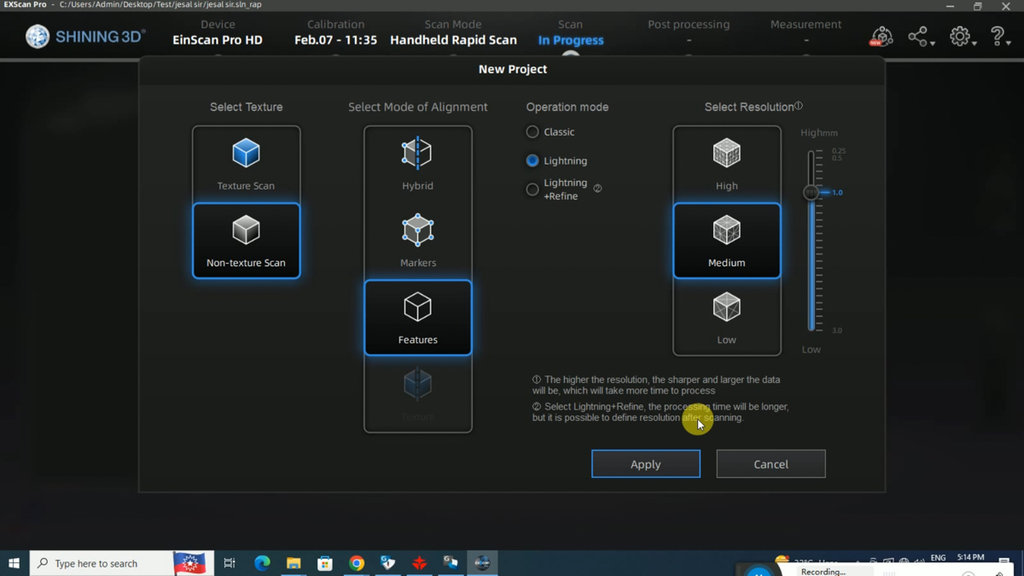1024x576 pixels.
Task: Choose Non-texture Scan mode
Action: pos(246,240)
